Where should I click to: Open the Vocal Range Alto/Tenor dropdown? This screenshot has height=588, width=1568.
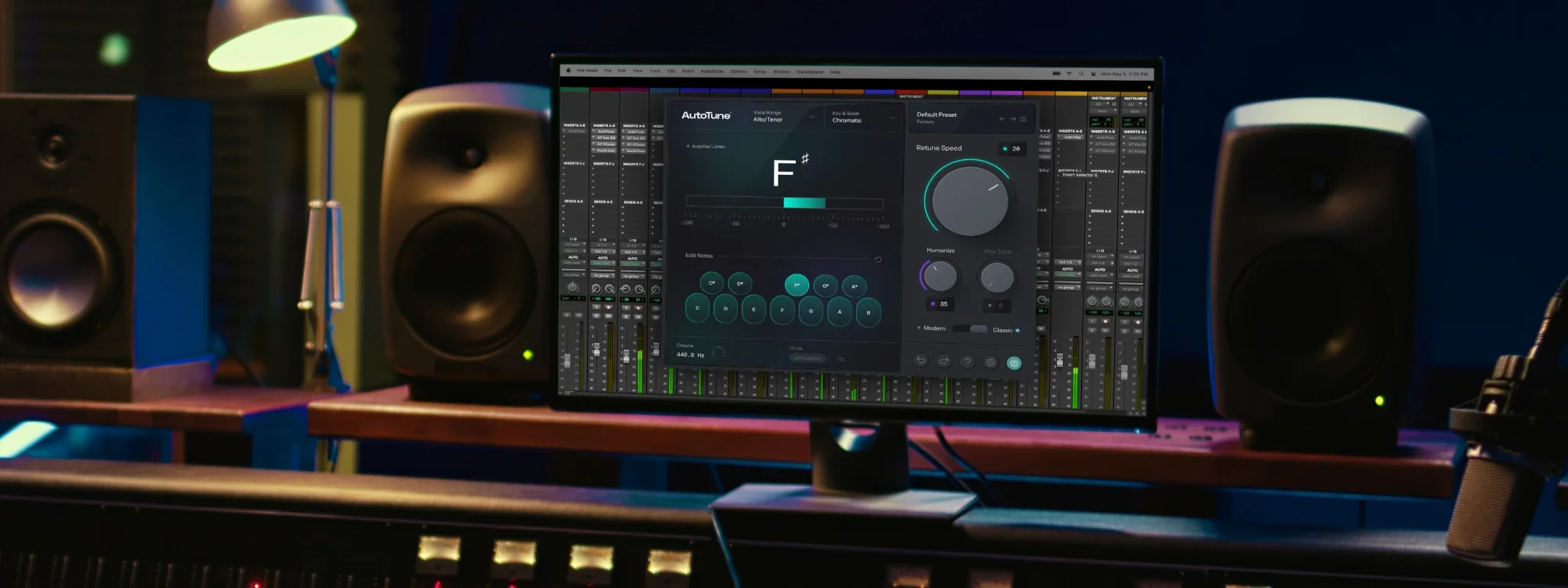click(x=784, y=116)
